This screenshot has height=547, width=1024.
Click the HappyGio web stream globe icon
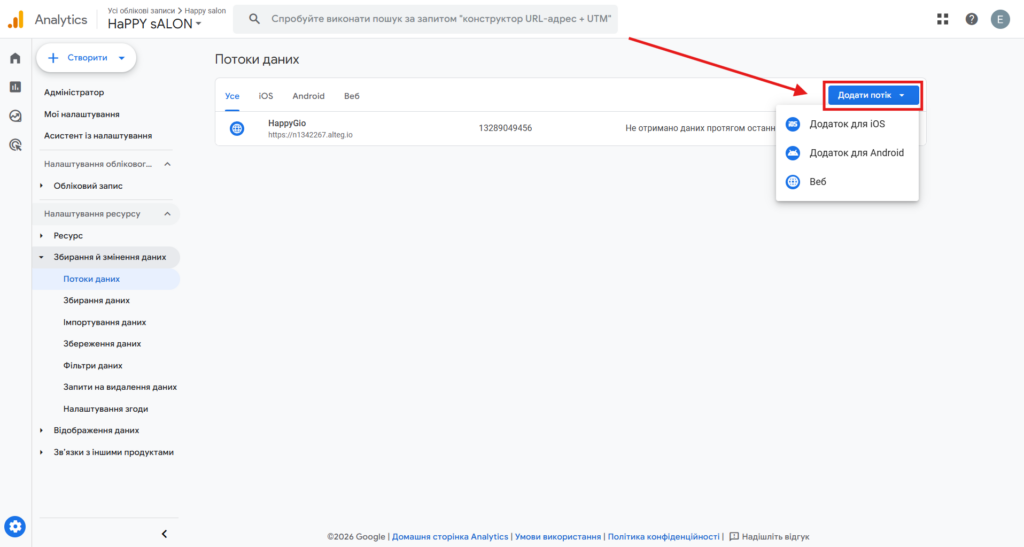coord(237,128)
